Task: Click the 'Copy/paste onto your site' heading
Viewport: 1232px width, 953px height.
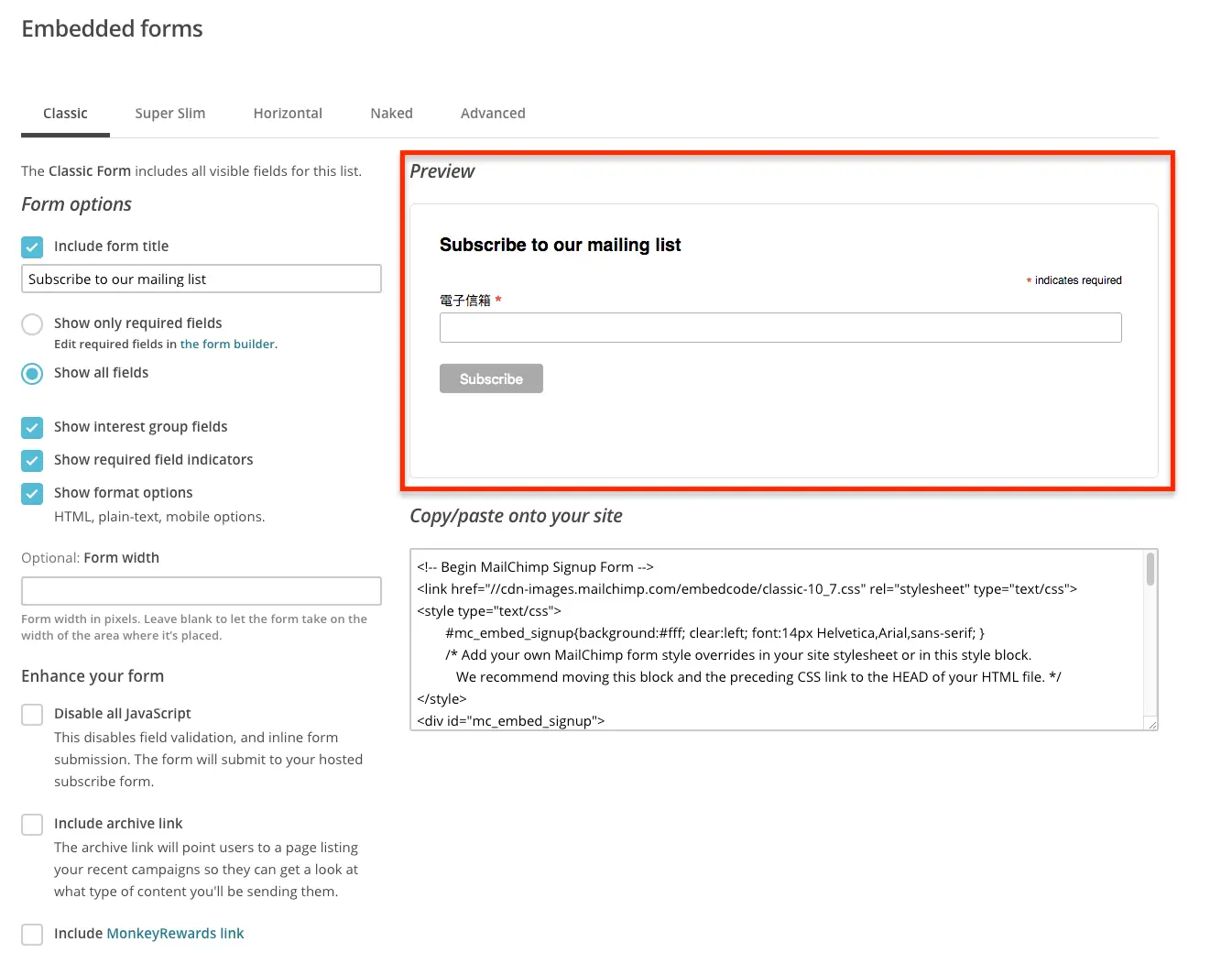Action: click(516, 516)
